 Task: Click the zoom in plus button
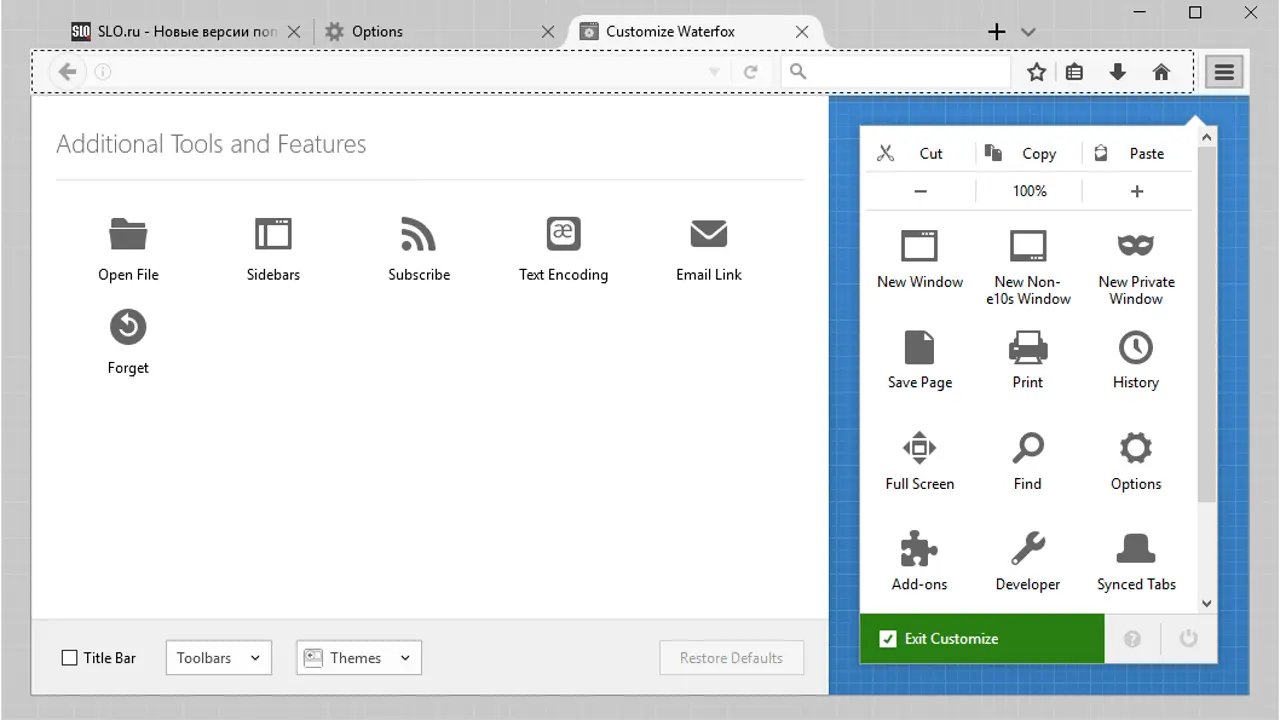(1136, 191)
